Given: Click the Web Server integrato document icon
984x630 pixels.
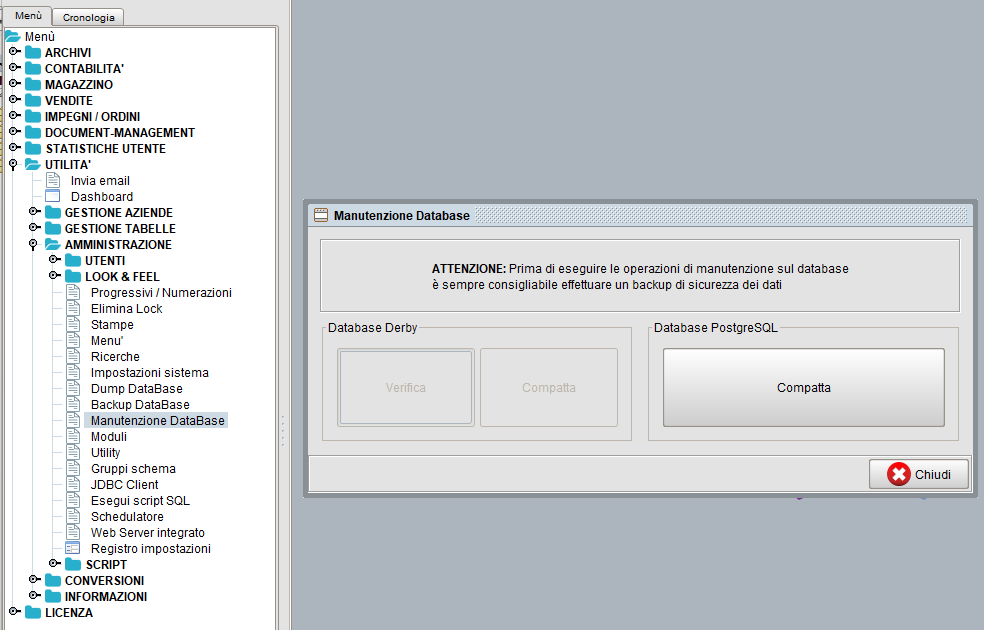Looking at the screenshot, I should (73, 533).
